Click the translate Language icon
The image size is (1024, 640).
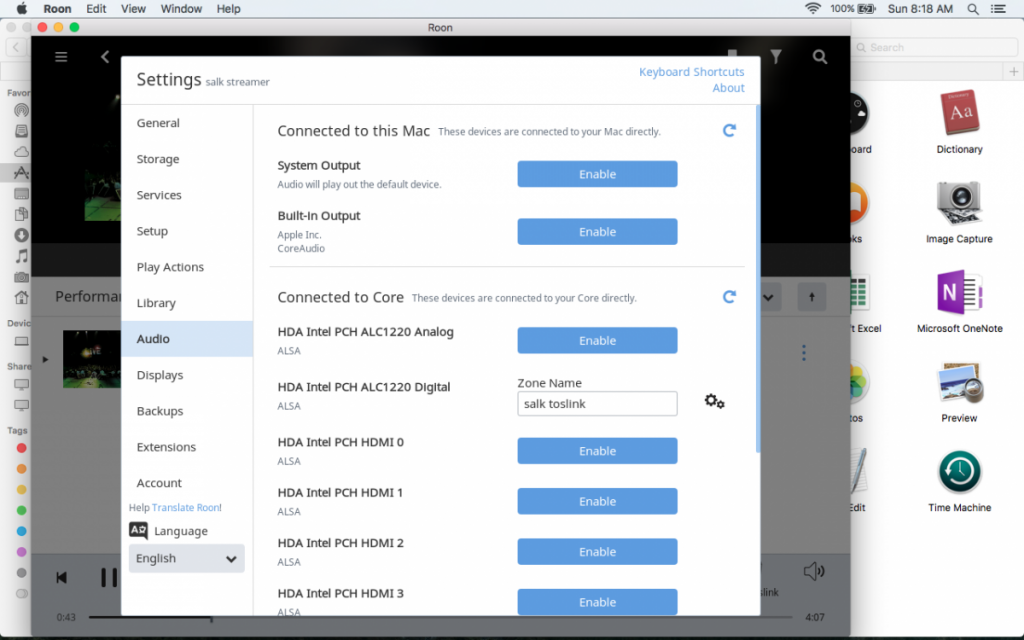138,530
